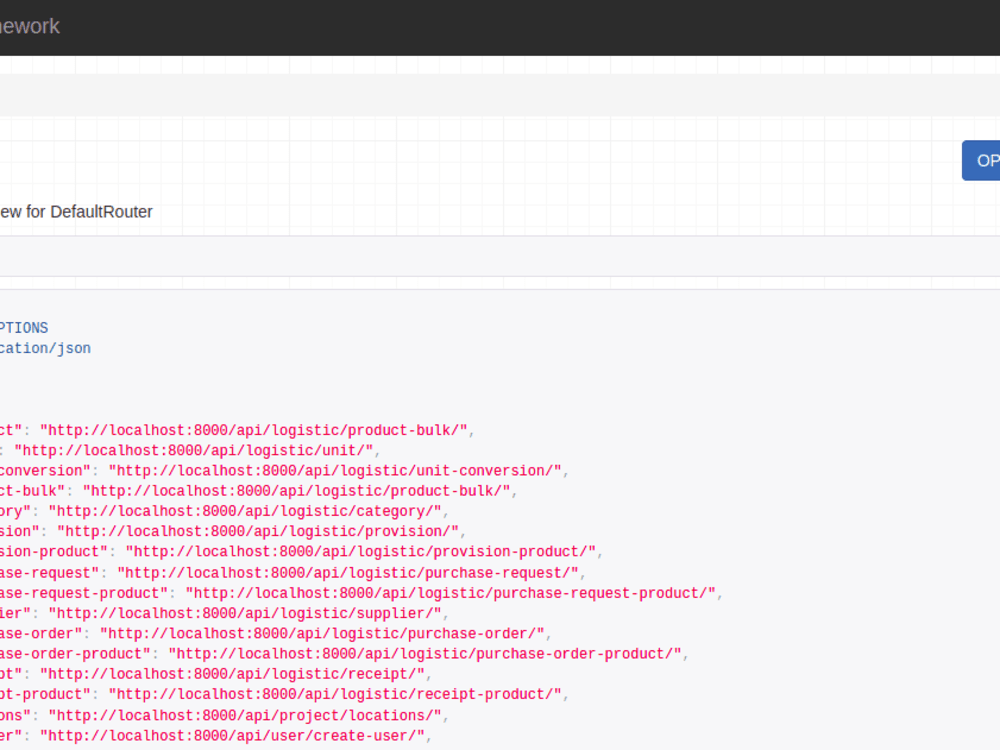Click the blue OPTIONS button
This screenshot has height=750, width=1000.
click(981, 161)
